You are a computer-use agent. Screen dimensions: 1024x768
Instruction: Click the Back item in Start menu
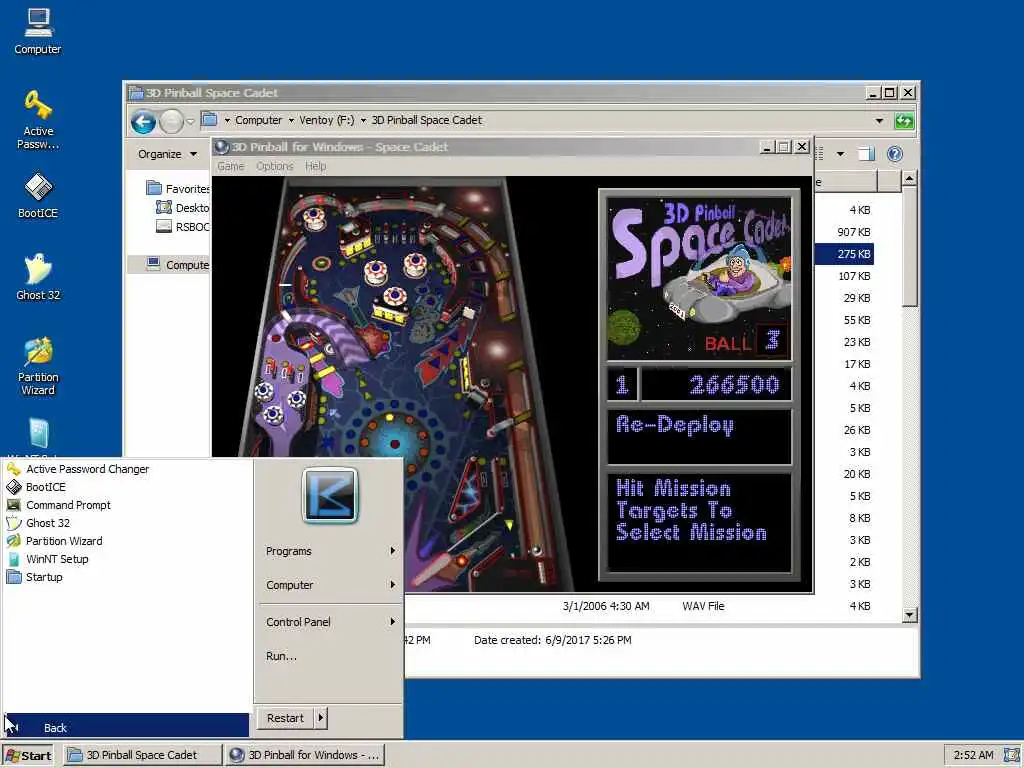127,727
